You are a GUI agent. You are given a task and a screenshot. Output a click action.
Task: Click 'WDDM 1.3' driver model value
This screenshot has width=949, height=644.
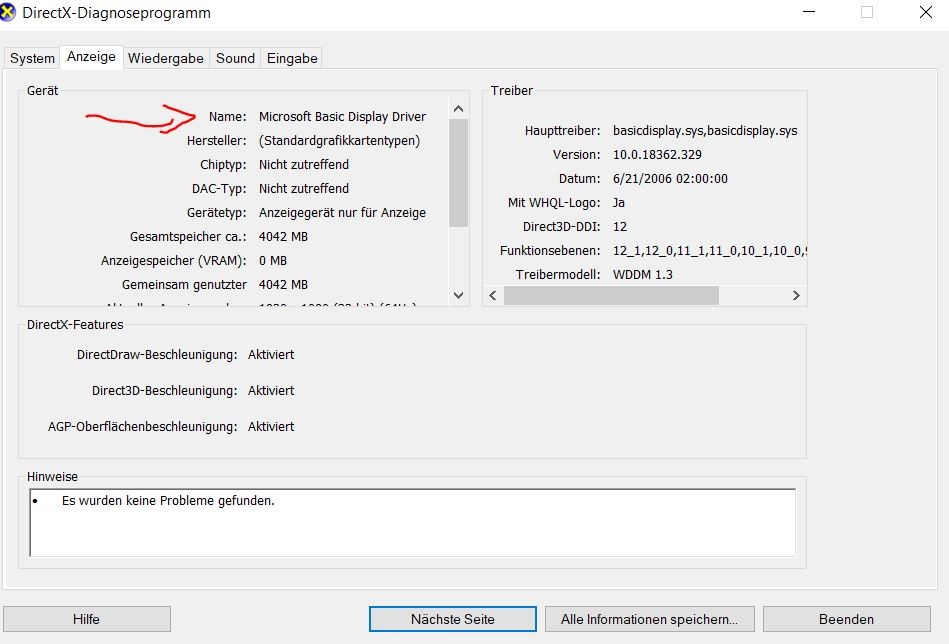(x=643, y=275)
